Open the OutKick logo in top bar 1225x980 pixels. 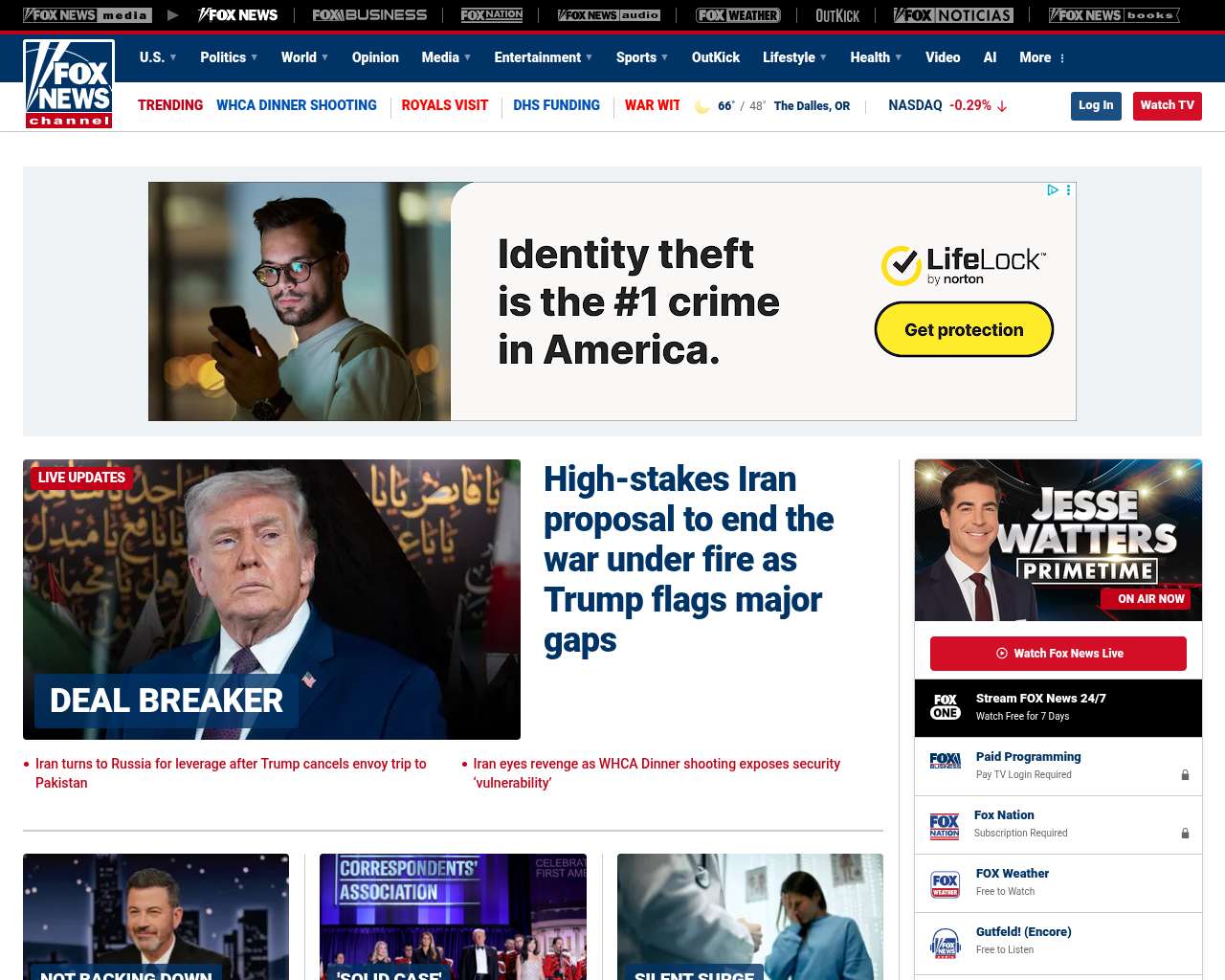click(837, 15)
